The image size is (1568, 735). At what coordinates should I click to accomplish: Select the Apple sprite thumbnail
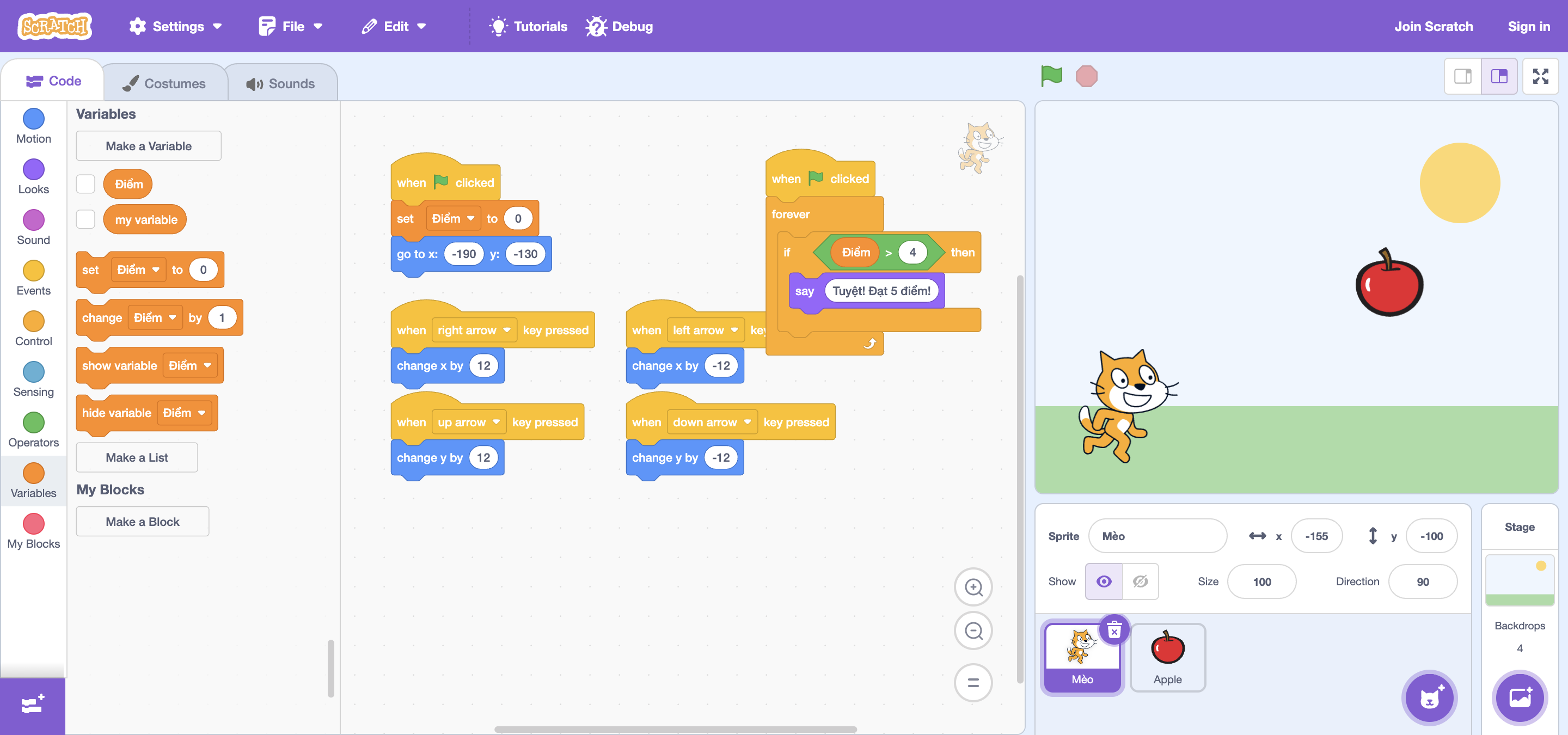coord(1167,657)
